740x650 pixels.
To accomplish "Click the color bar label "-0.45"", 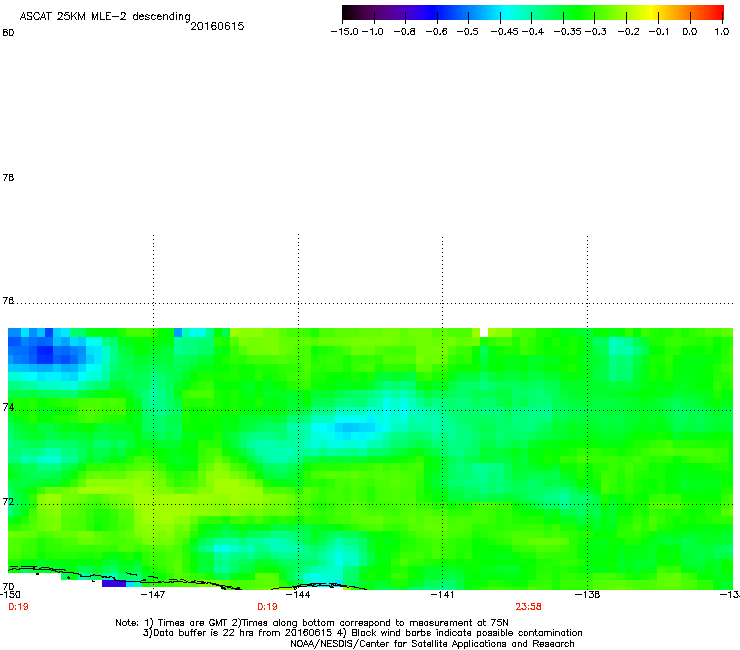I will tap(505, 32).
